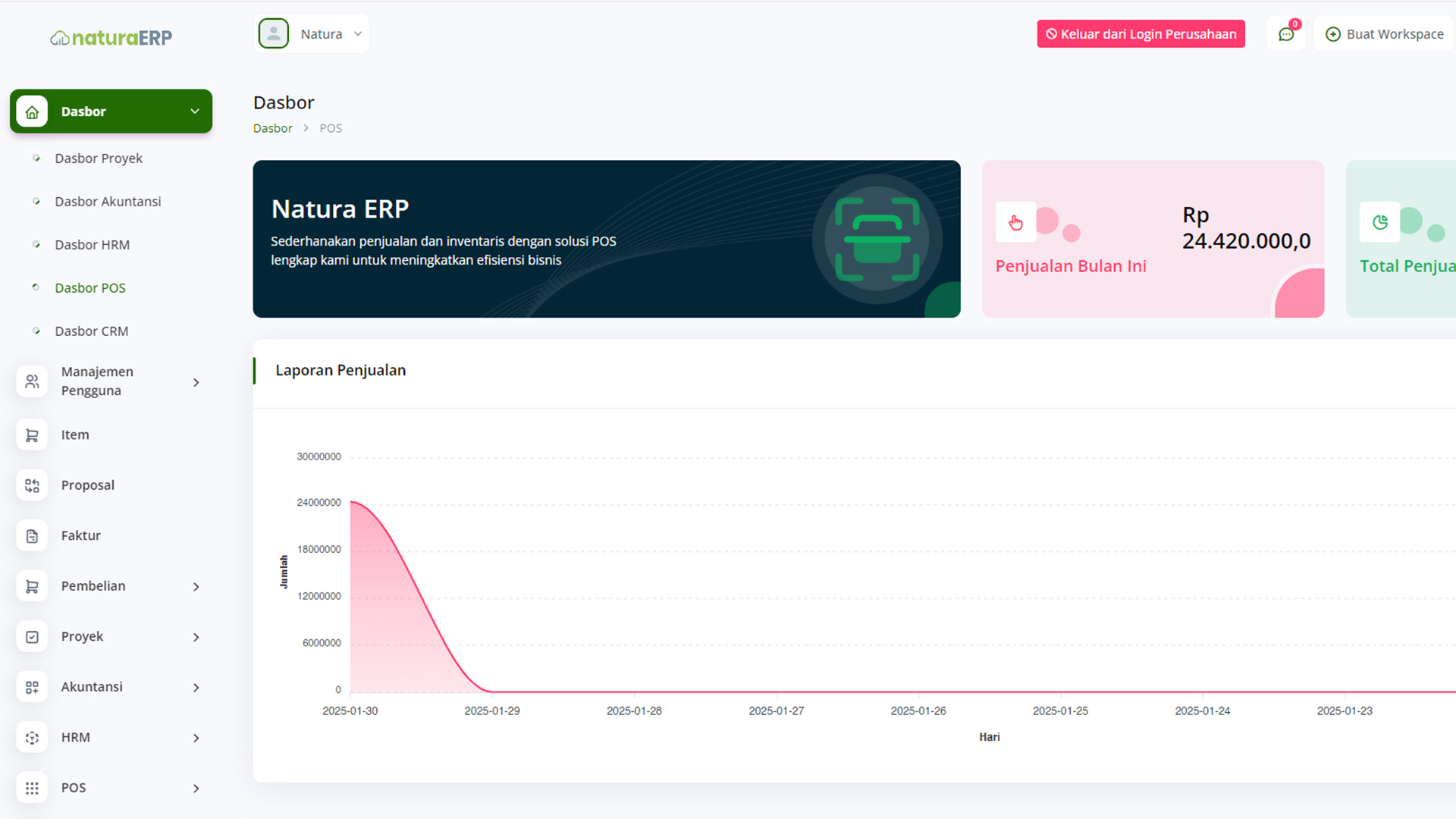Expand the POS submenu arrow
1456x819 pixels.
pos(196,789)
